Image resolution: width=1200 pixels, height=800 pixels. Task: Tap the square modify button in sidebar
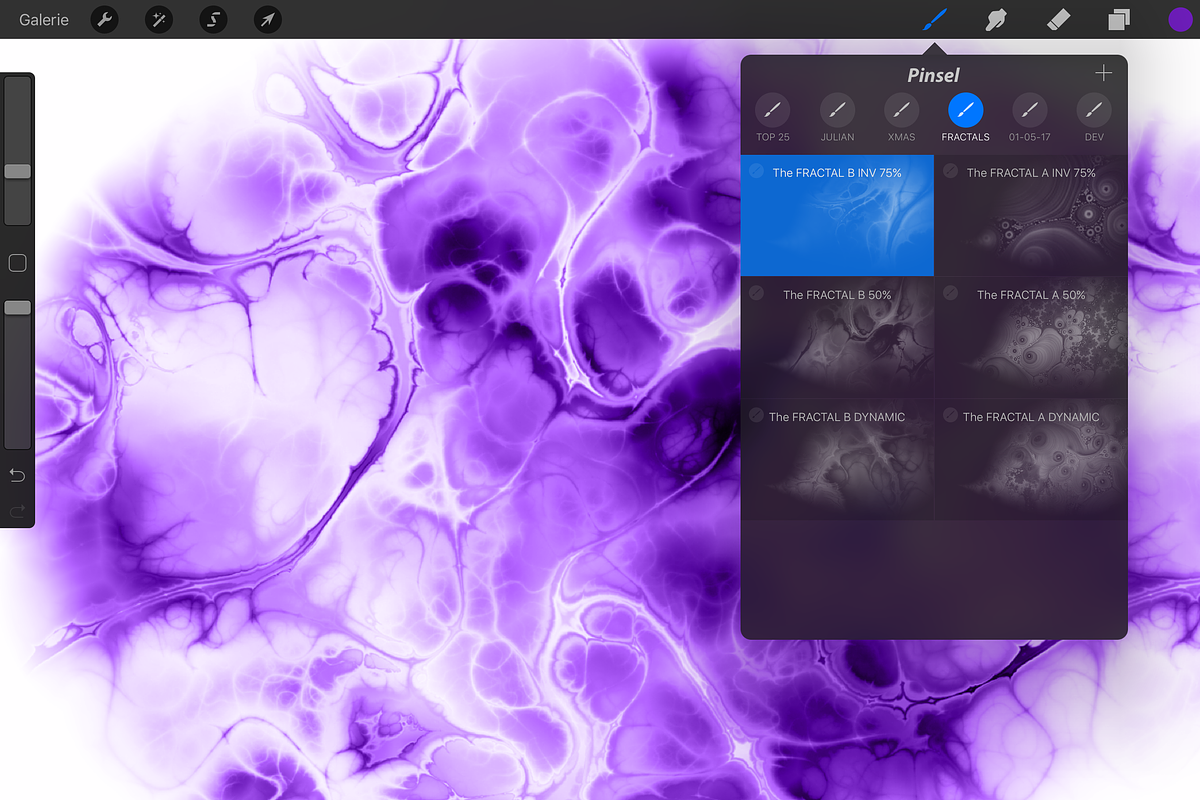coord(17,263)
